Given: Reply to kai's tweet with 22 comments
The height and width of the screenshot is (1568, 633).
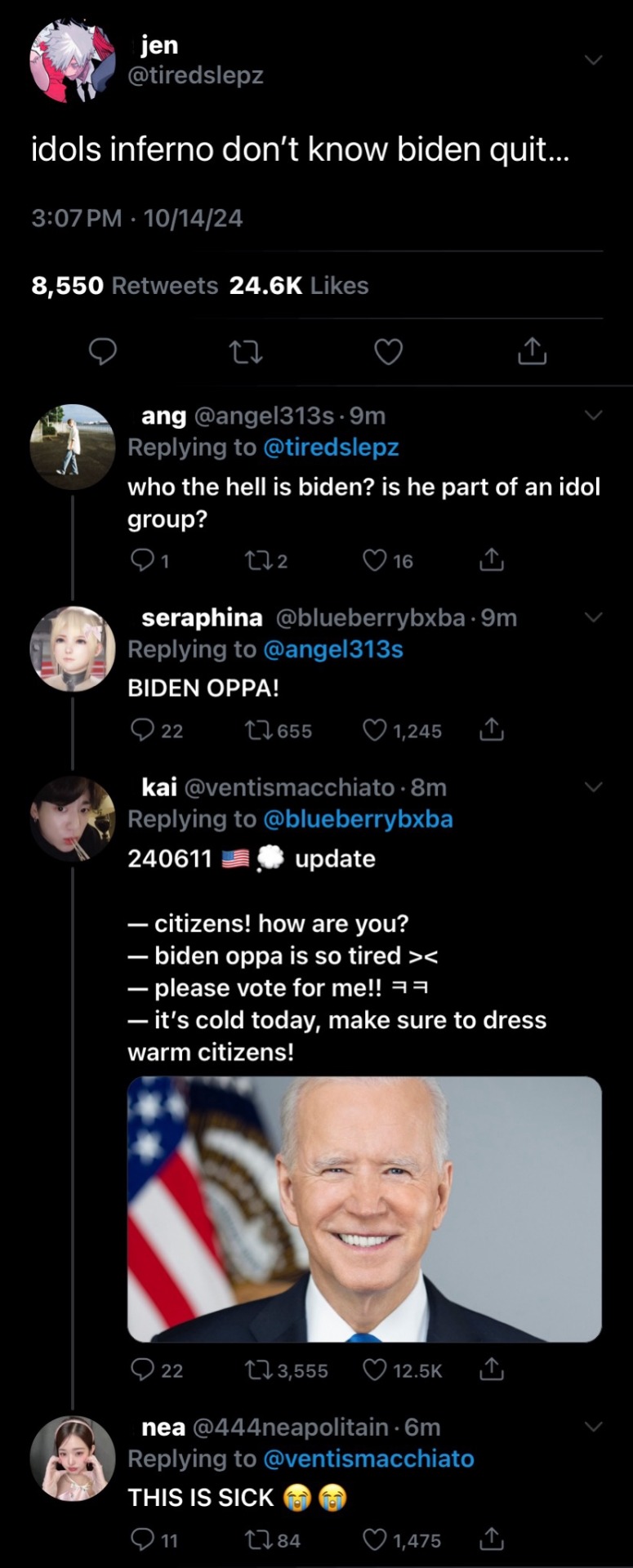Looking at the screenshot, I should (x=143, y=1370).
